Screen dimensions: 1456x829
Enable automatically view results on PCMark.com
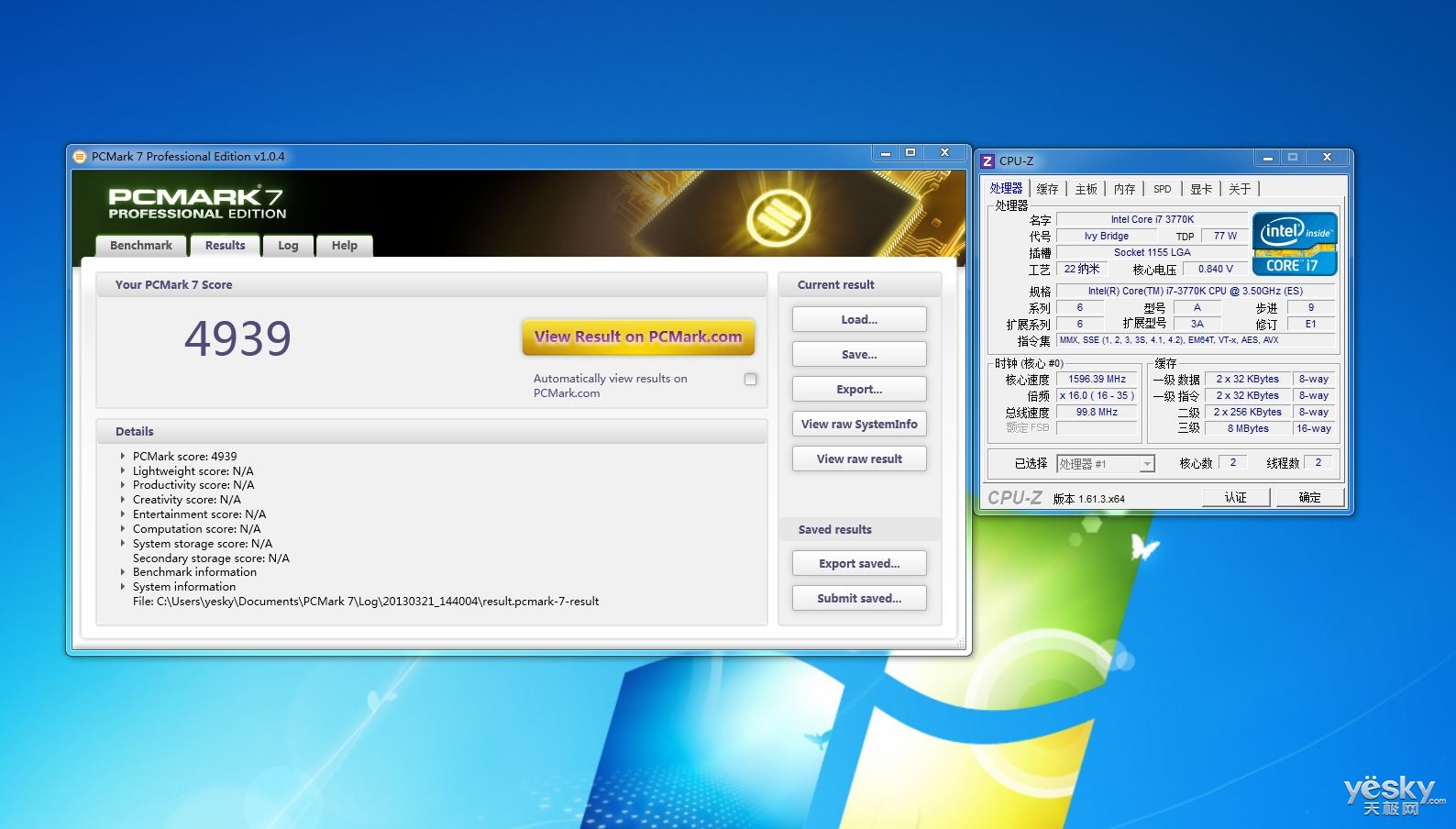(751, 380)
